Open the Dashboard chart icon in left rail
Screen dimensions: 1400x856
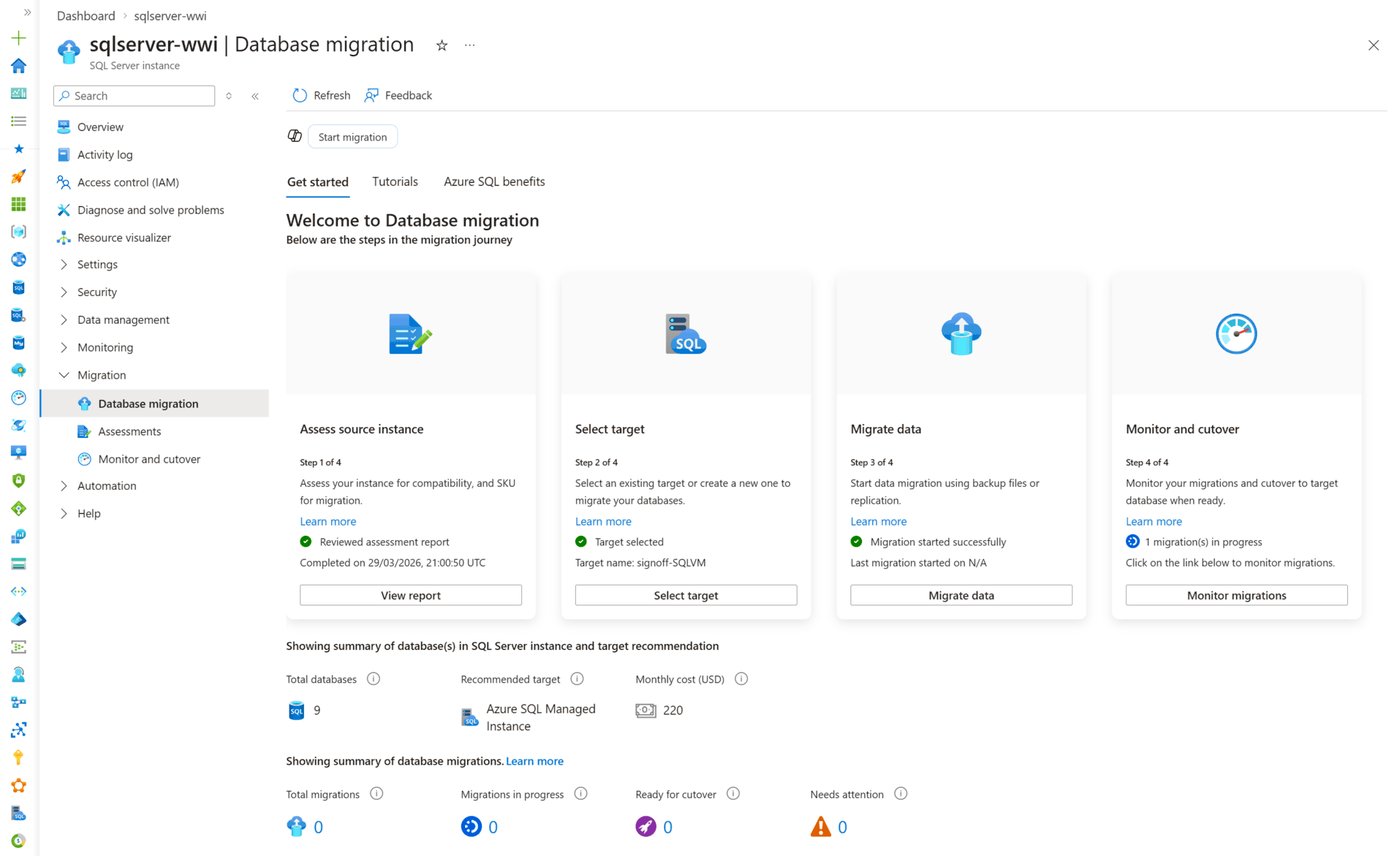click(18, 93)
